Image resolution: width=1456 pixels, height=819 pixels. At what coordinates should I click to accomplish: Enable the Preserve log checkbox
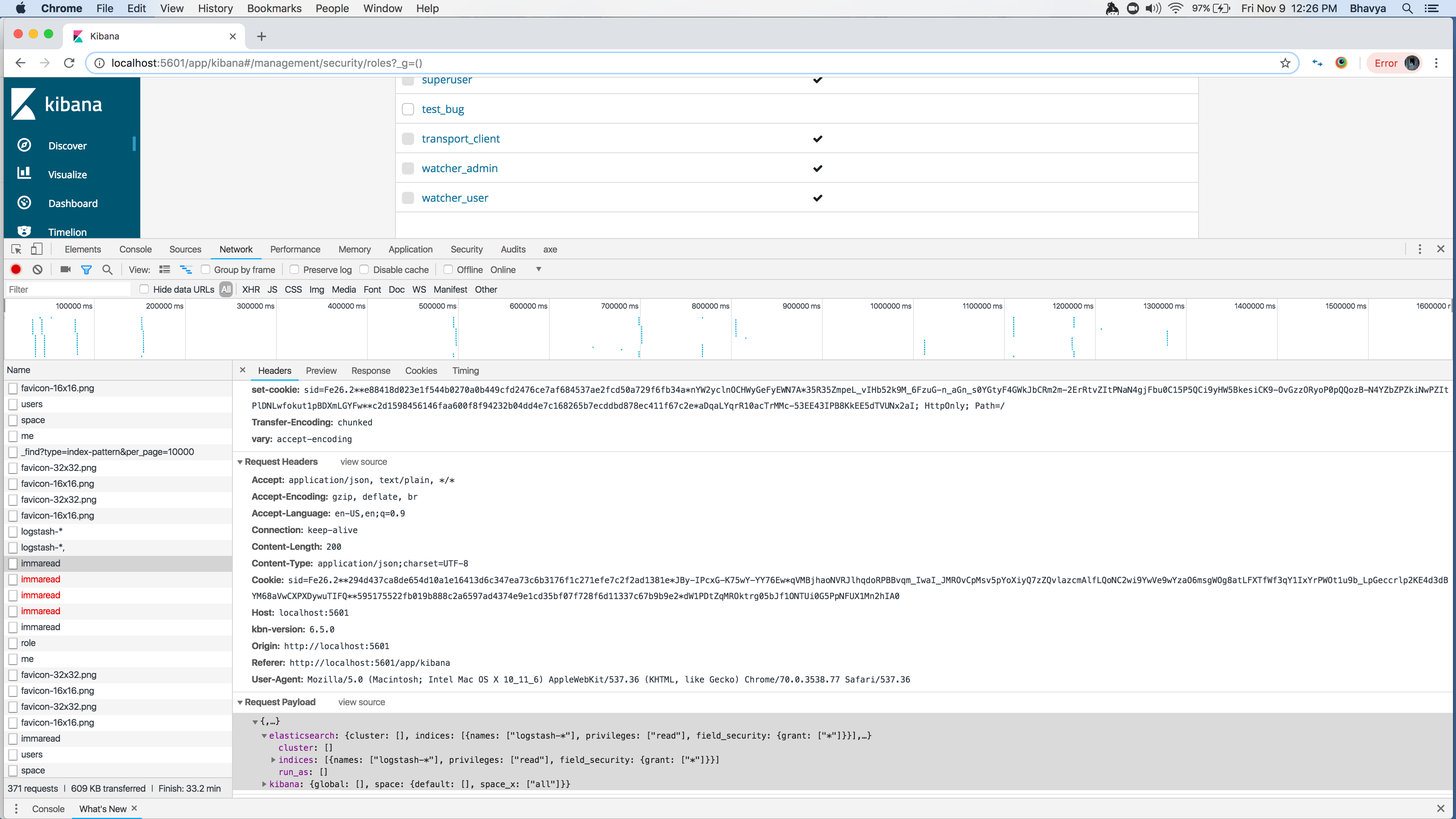[x=295, y=270]
